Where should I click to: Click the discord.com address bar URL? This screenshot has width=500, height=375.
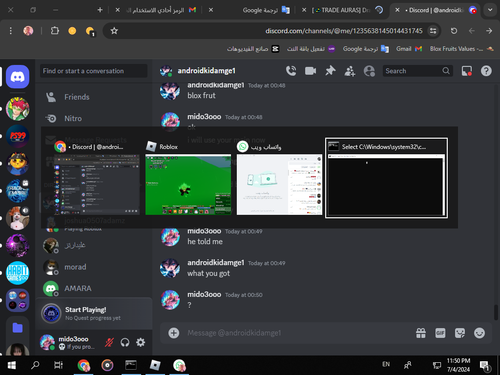[344, 31]
